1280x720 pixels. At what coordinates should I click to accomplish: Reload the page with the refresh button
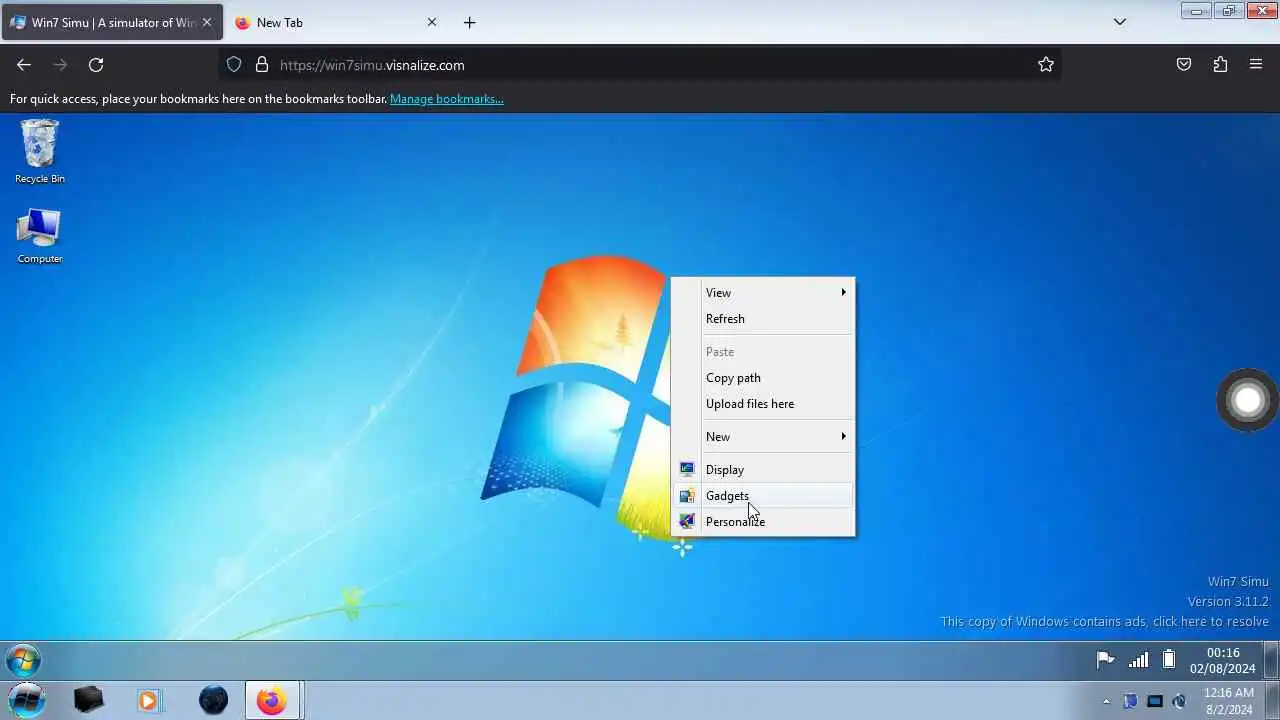tap(96, 65)
